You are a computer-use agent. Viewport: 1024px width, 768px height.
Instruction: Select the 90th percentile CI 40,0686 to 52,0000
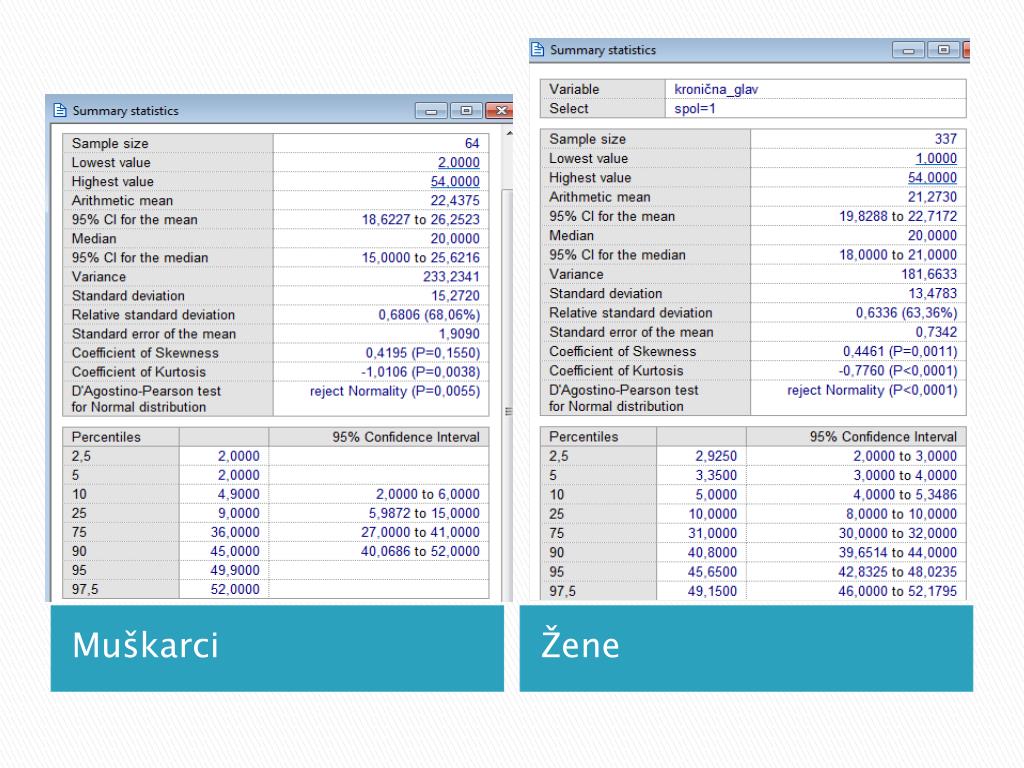(420, 551)
